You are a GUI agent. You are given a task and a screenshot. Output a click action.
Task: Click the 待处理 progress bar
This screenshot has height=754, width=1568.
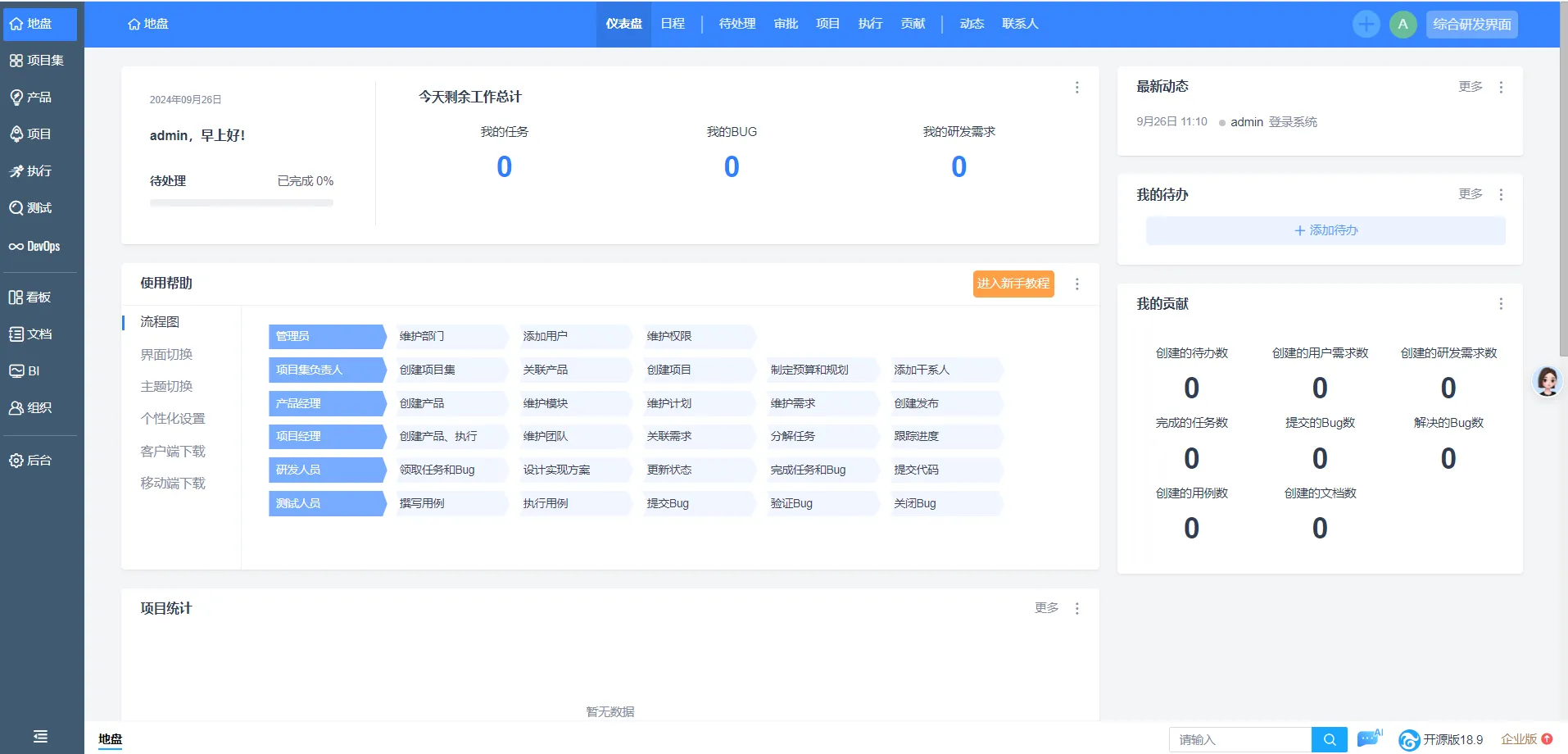(242, 203)
